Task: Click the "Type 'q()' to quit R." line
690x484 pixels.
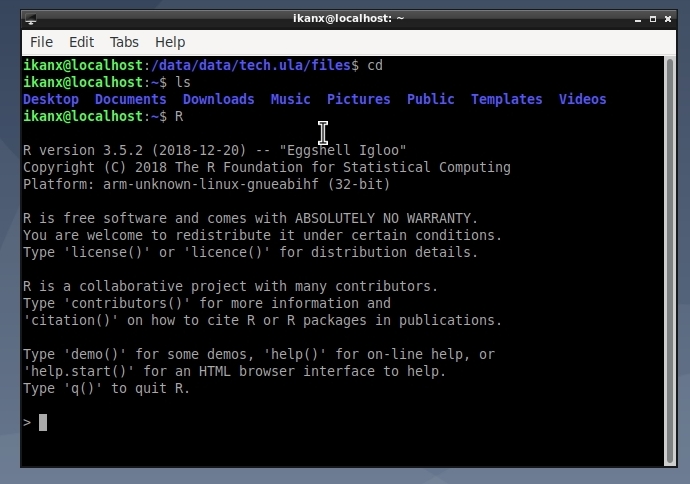Action: coord(106,389)
